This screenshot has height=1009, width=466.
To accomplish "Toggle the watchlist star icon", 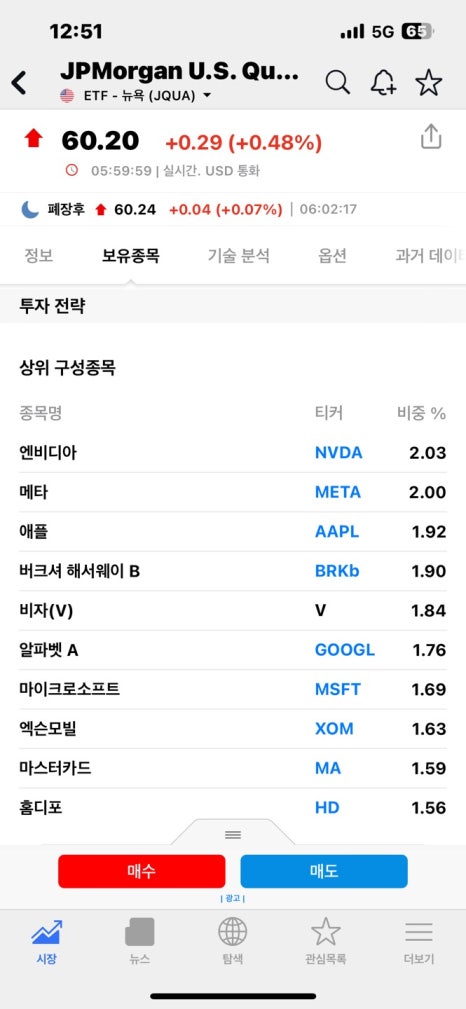I will click(429, 82).
